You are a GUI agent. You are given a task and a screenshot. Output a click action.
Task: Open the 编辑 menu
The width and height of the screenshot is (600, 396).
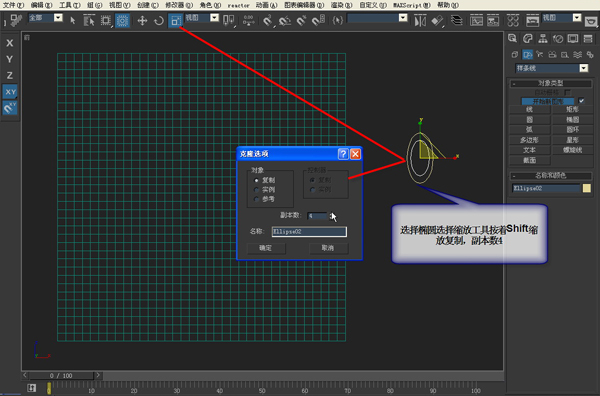[41, 5]
